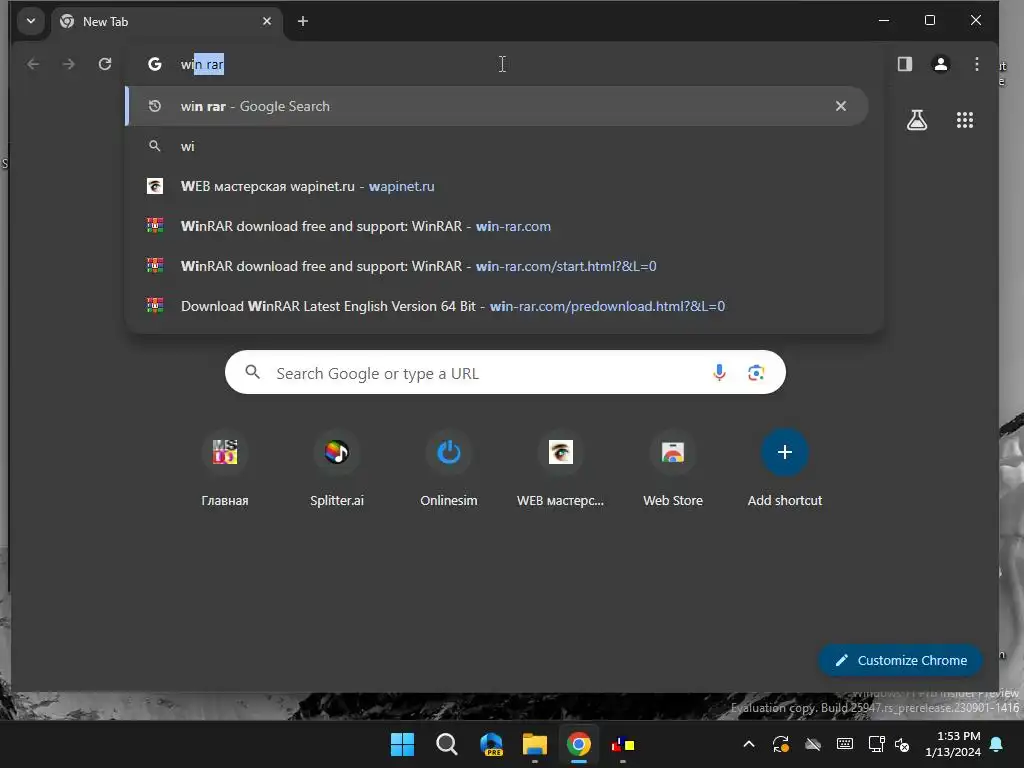Click the magnifier icon beside 'wi'
This screenshot has height=768, width=1024.
pyautogui.click(x=155, y=146)
